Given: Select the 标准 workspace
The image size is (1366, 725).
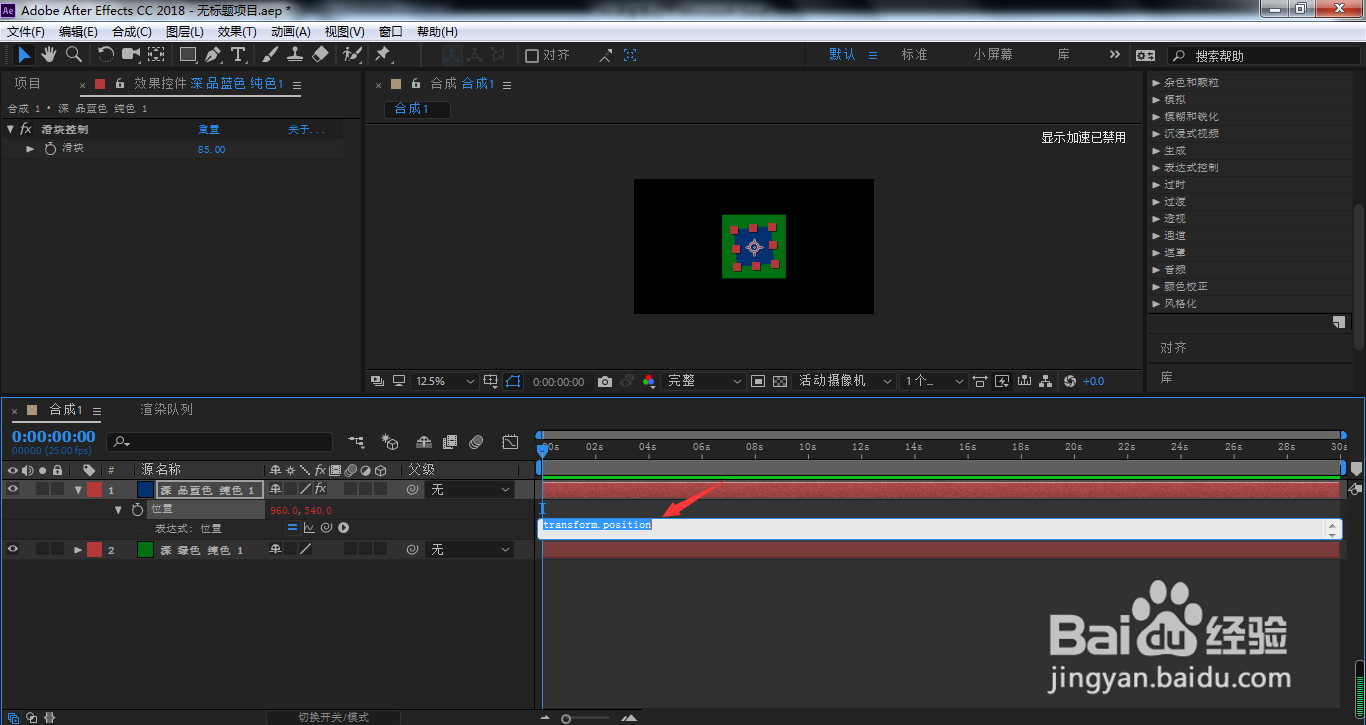Looking at the screenshot, I should pyautogui.click(x=915, y=55).
